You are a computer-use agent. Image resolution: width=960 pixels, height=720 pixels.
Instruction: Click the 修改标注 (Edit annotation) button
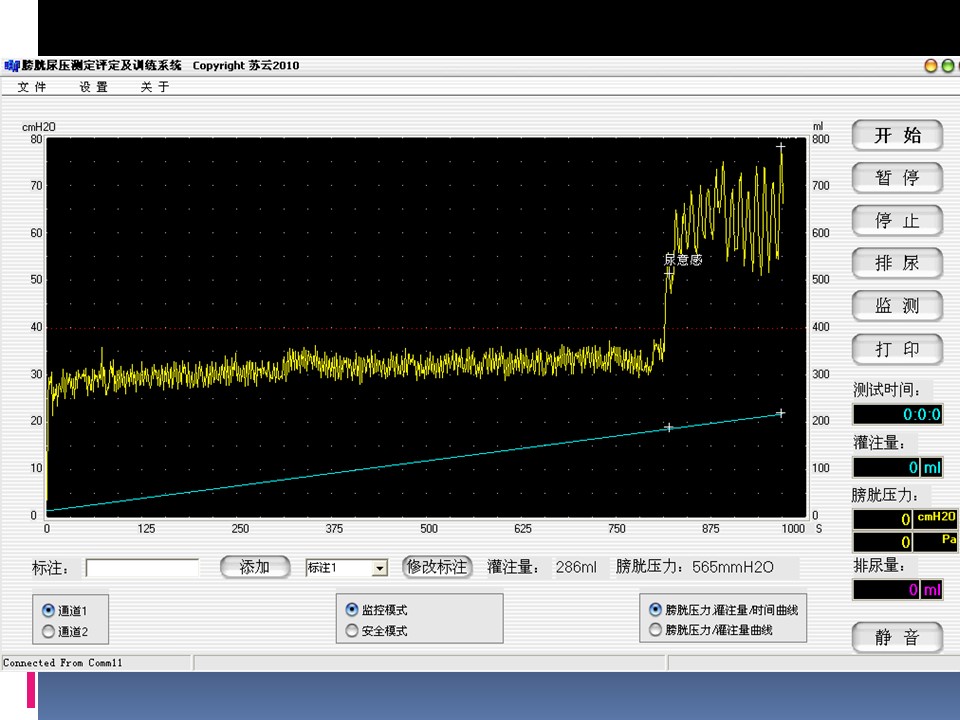(437, 567)
